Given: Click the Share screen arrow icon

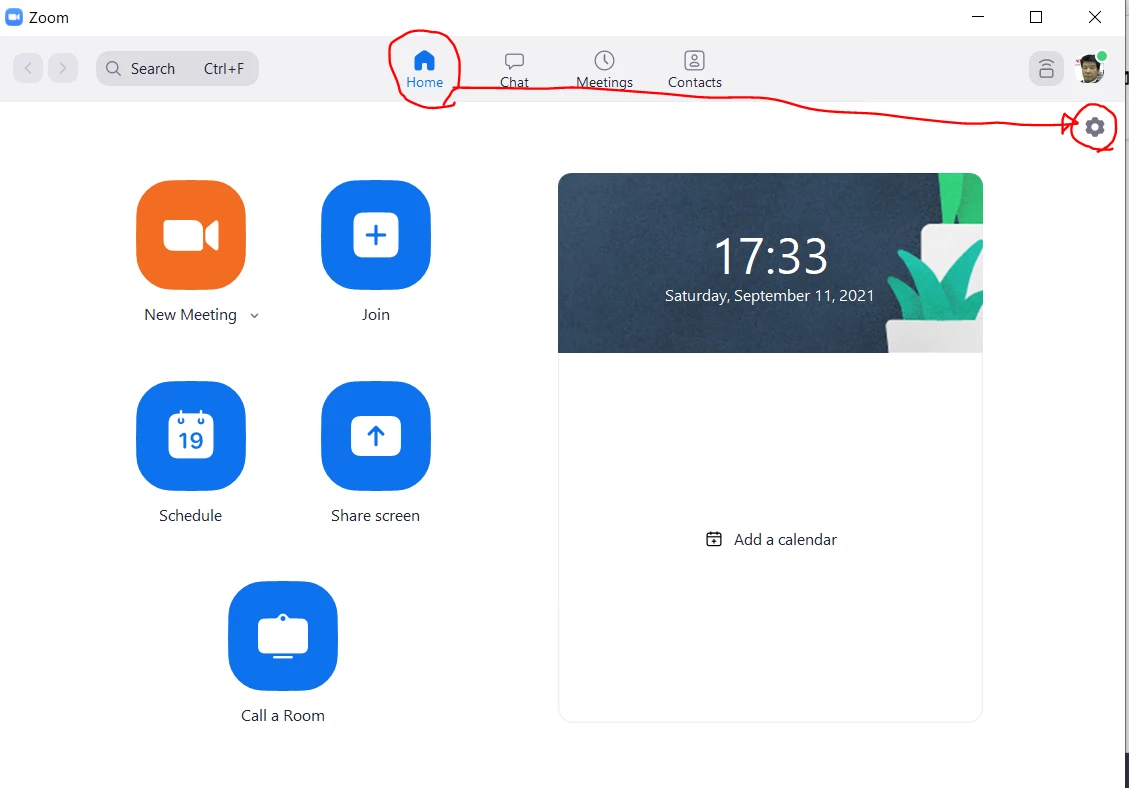Looking at the screenshot, I should pos(376,436).
